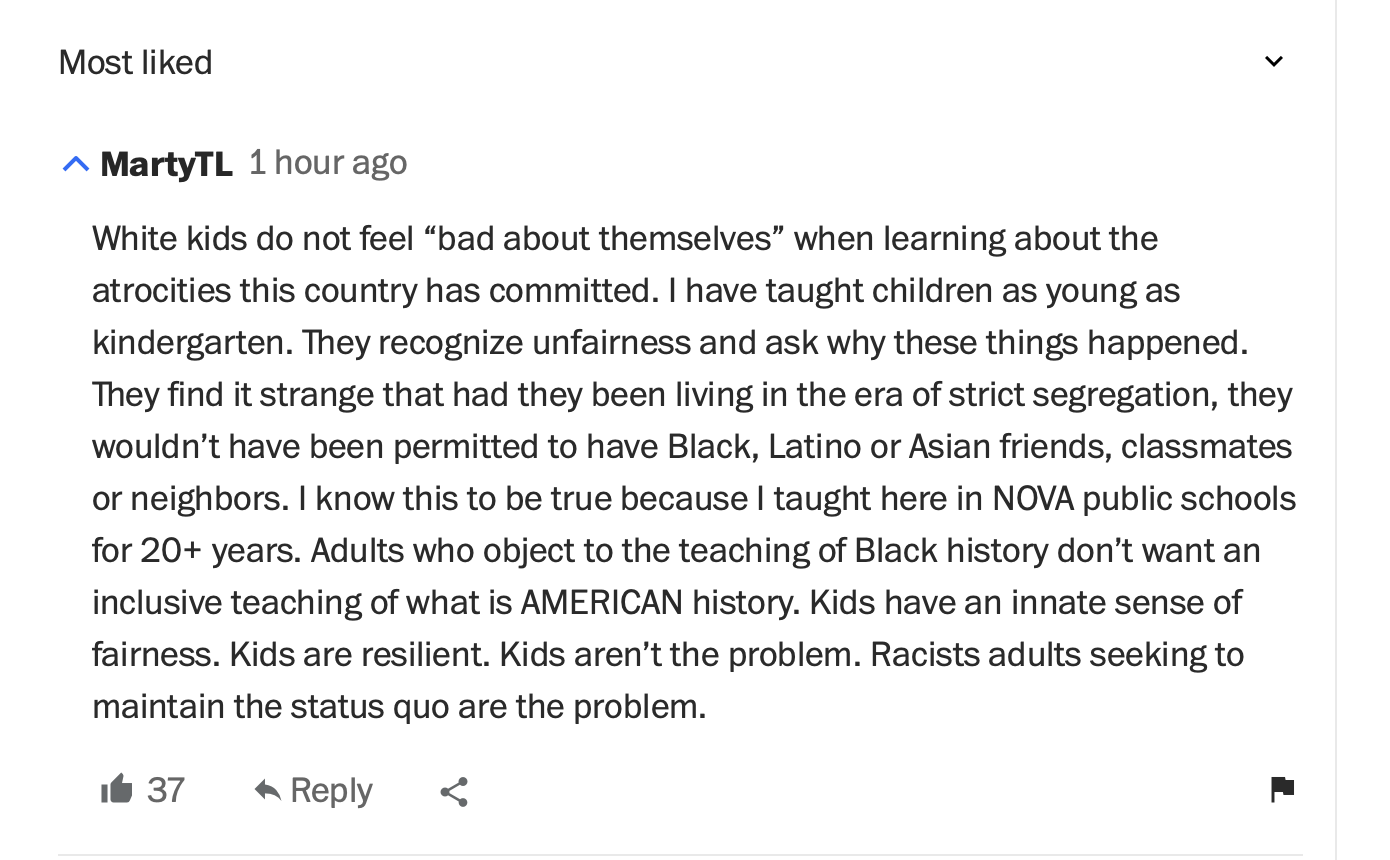1390x860 pixels.
Task: Open the sort dropdown chevron arrow
Action: (x=1274, y=62)
